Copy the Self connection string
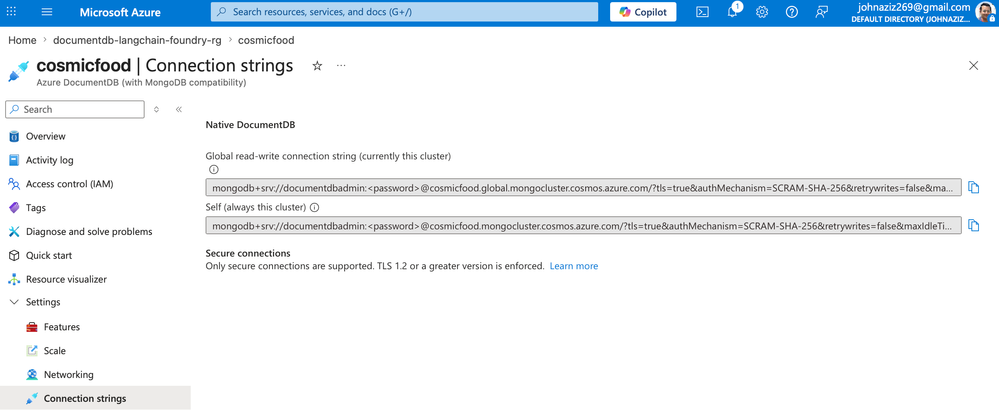The height and width of the screenshot is (414, 999). [974, 225]
